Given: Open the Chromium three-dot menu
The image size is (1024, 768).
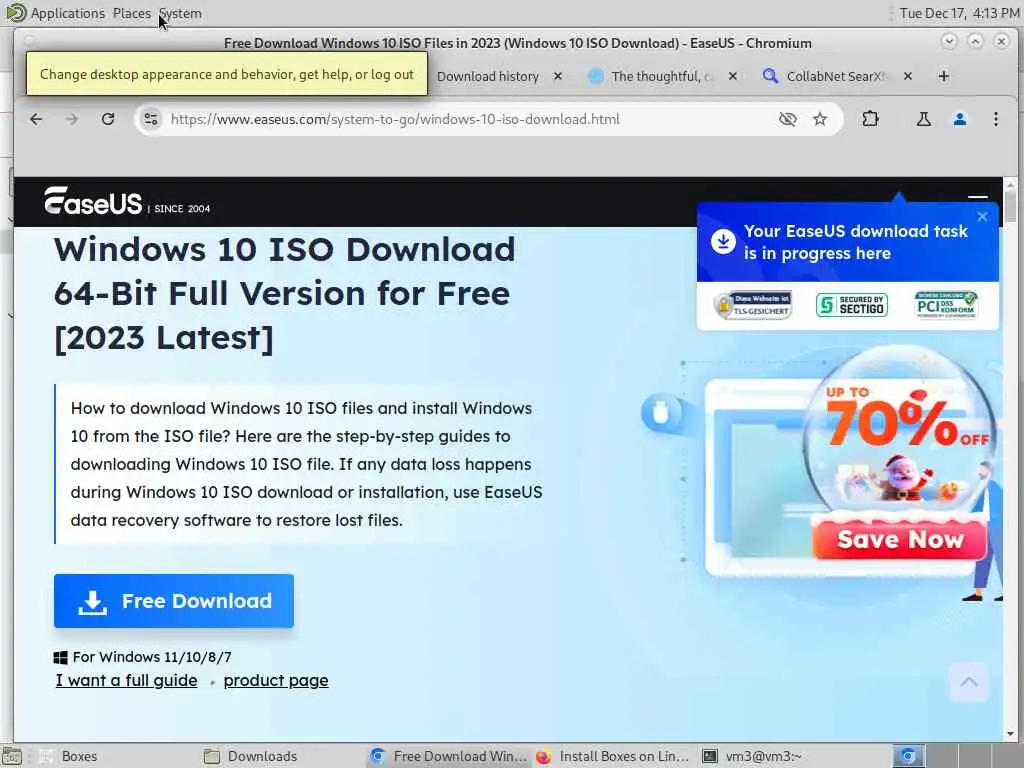Looking at the screenshot, I should pyautogui.click(x=995, y=119).
